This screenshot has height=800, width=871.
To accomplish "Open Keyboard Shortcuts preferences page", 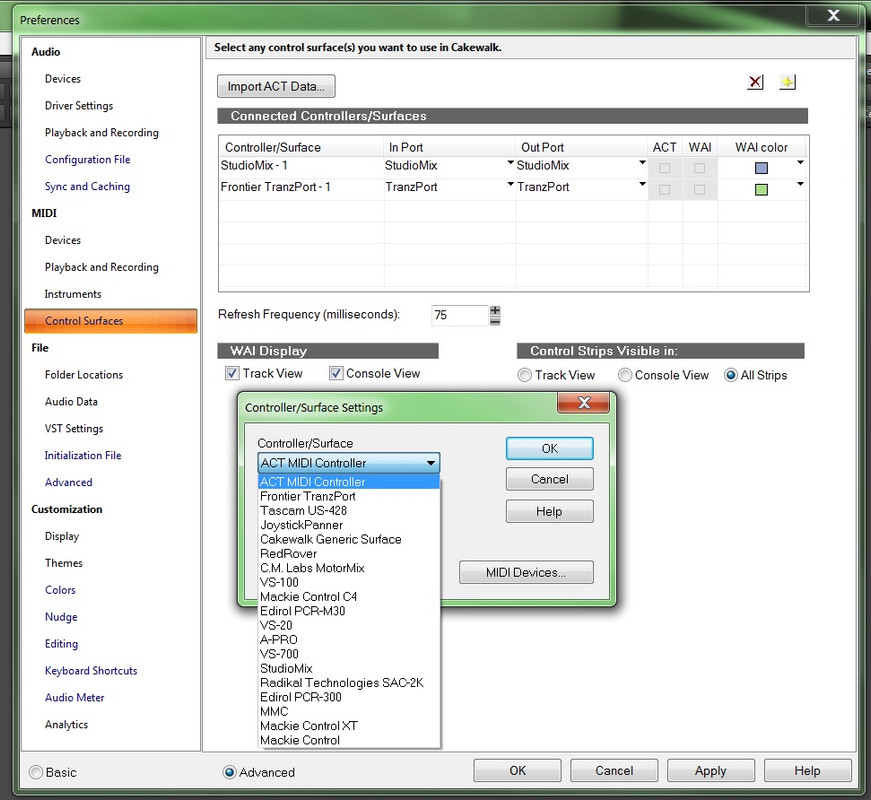I will (x=91, y=671).
